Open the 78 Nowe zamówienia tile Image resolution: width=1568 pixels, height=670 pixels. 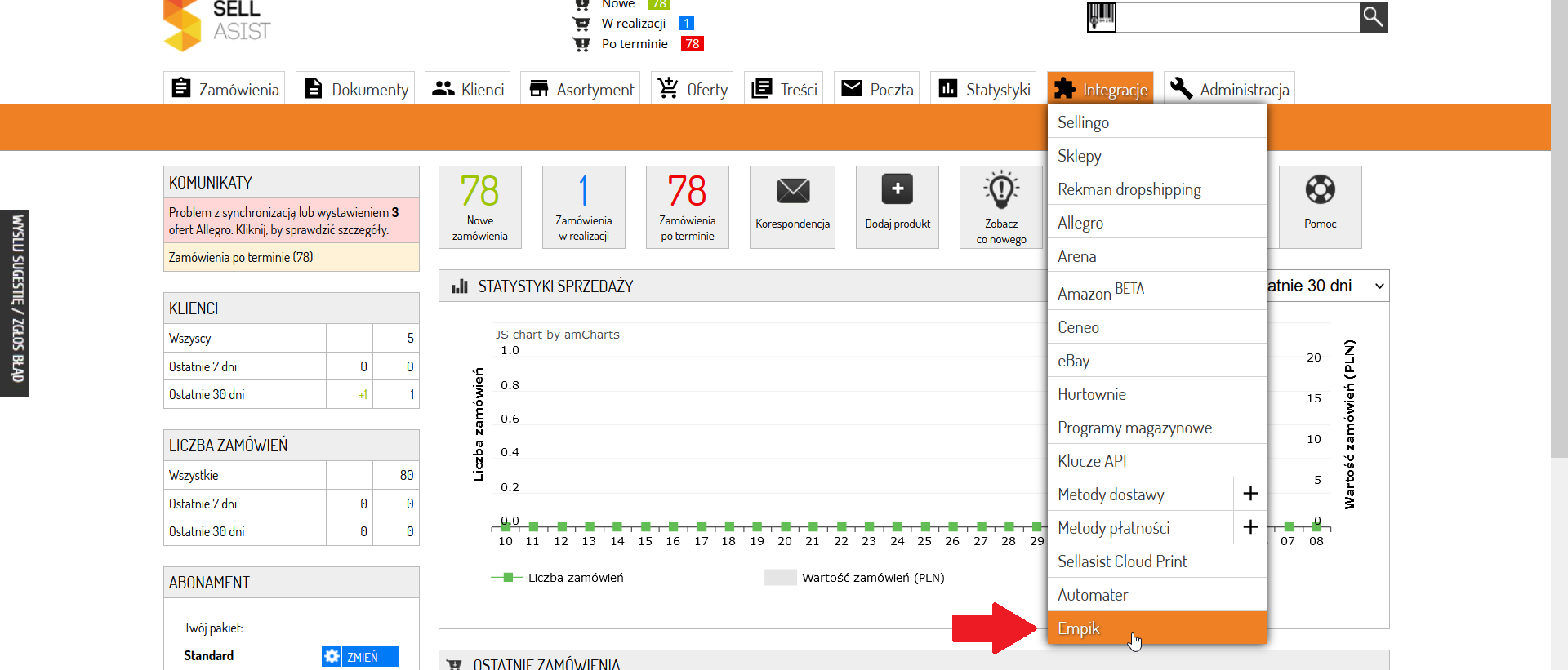[x=480, y=207]
